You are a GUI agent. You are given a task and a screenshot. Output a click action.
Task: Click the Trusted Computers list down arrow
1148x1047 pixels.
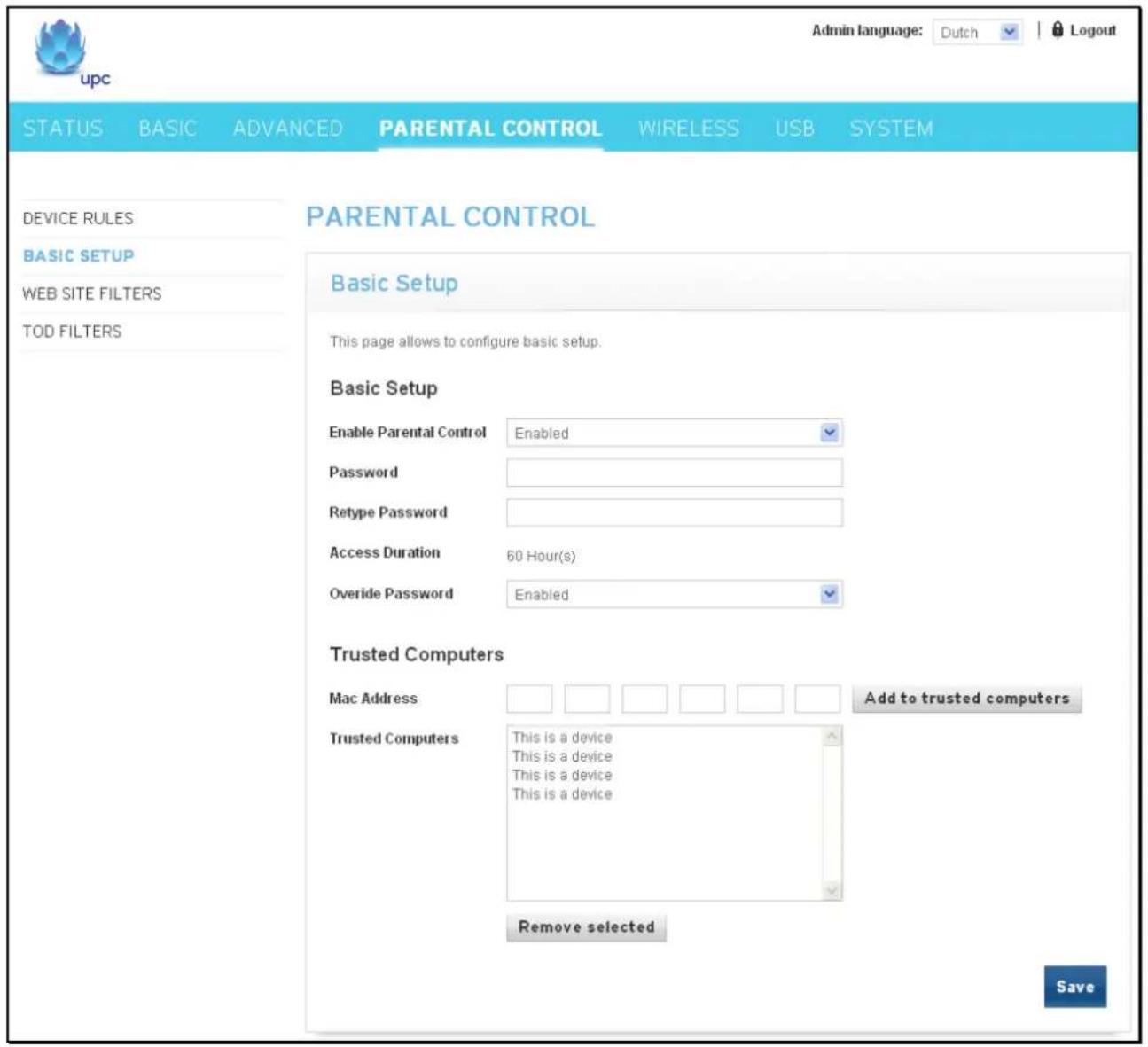coord(832,891)
